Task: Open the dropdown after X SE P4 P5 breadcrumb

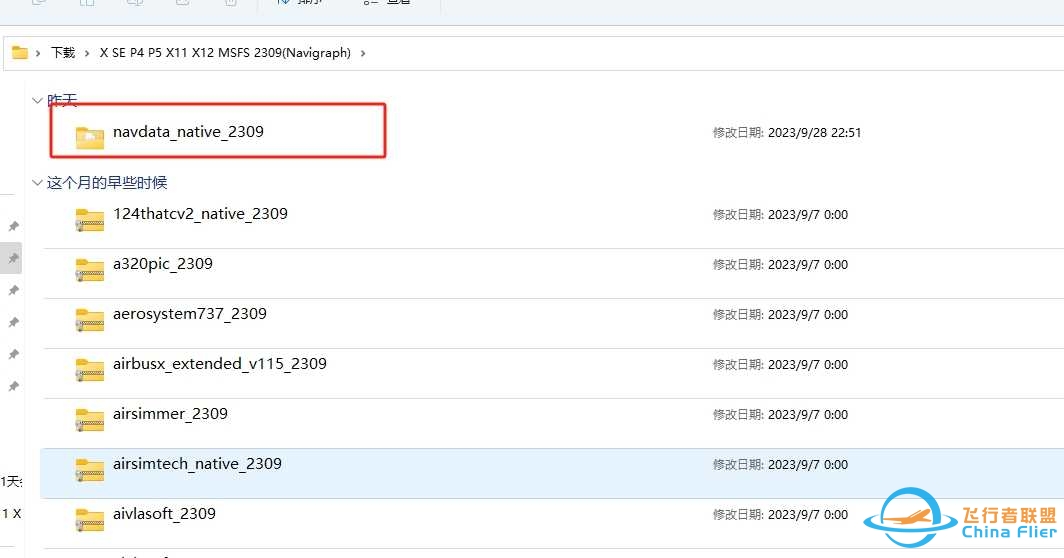Action: (x=363, y=53)
